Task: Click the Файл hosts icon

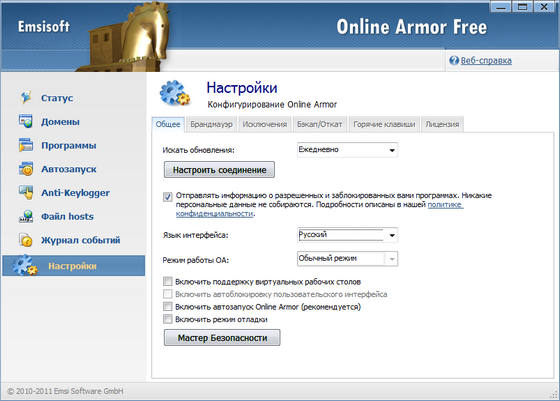Action: click(x=26, y=216)
